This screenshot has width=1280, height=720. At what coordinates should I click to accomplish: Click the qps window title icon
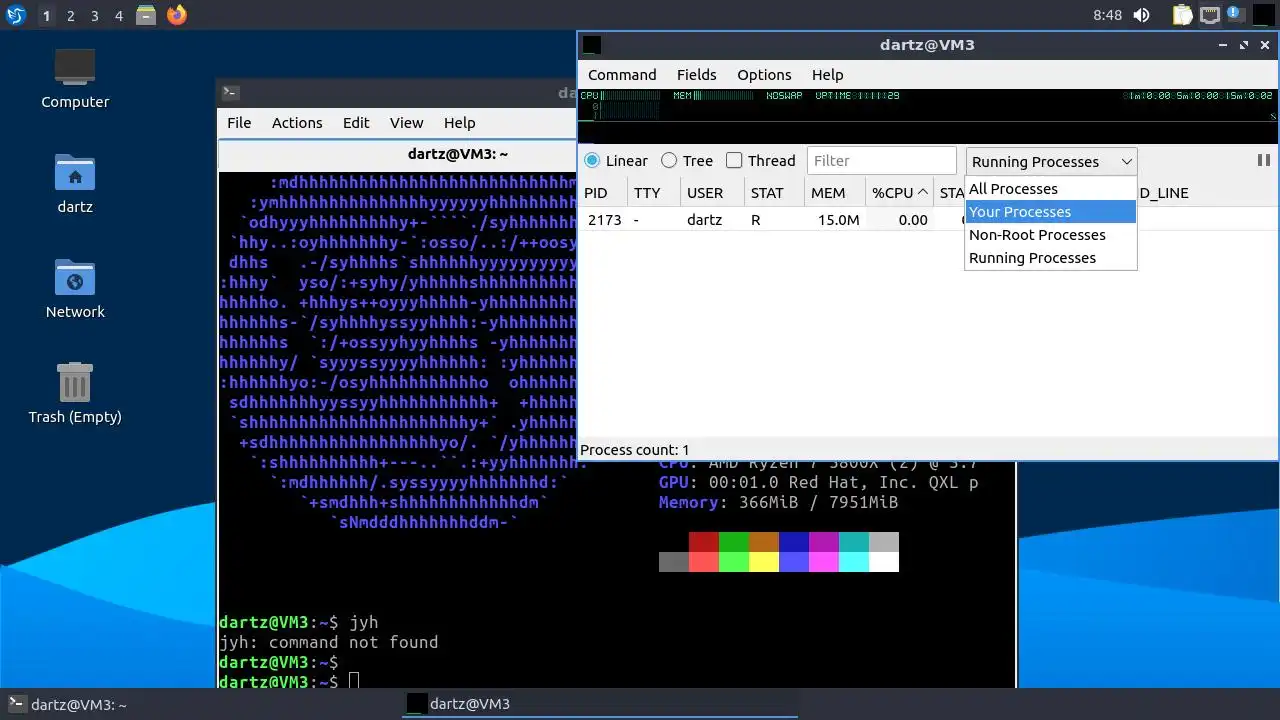592,45
